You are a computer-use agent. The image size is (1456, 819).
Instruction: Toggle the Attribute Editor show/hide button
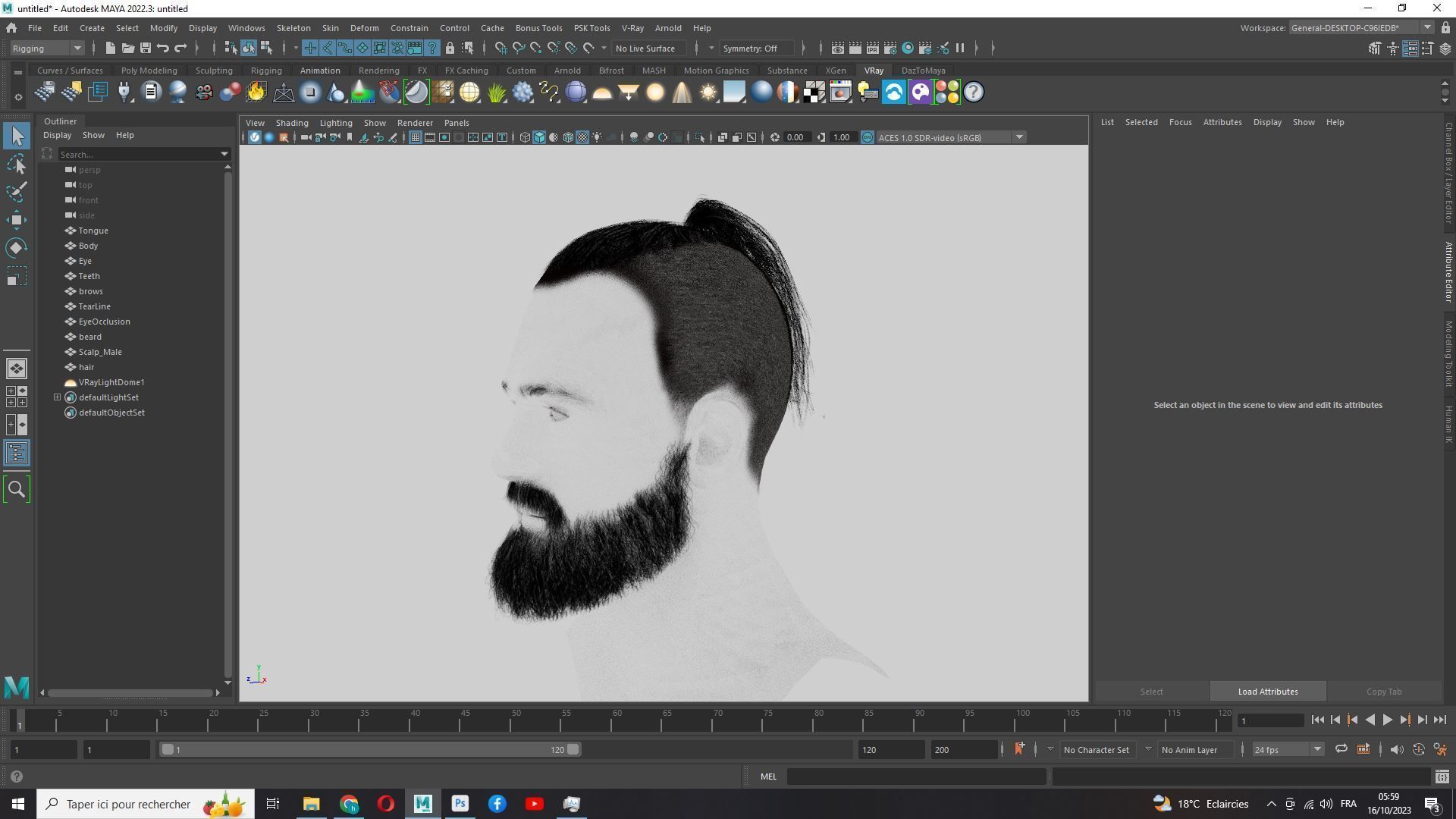click(x=1410, y=49)
